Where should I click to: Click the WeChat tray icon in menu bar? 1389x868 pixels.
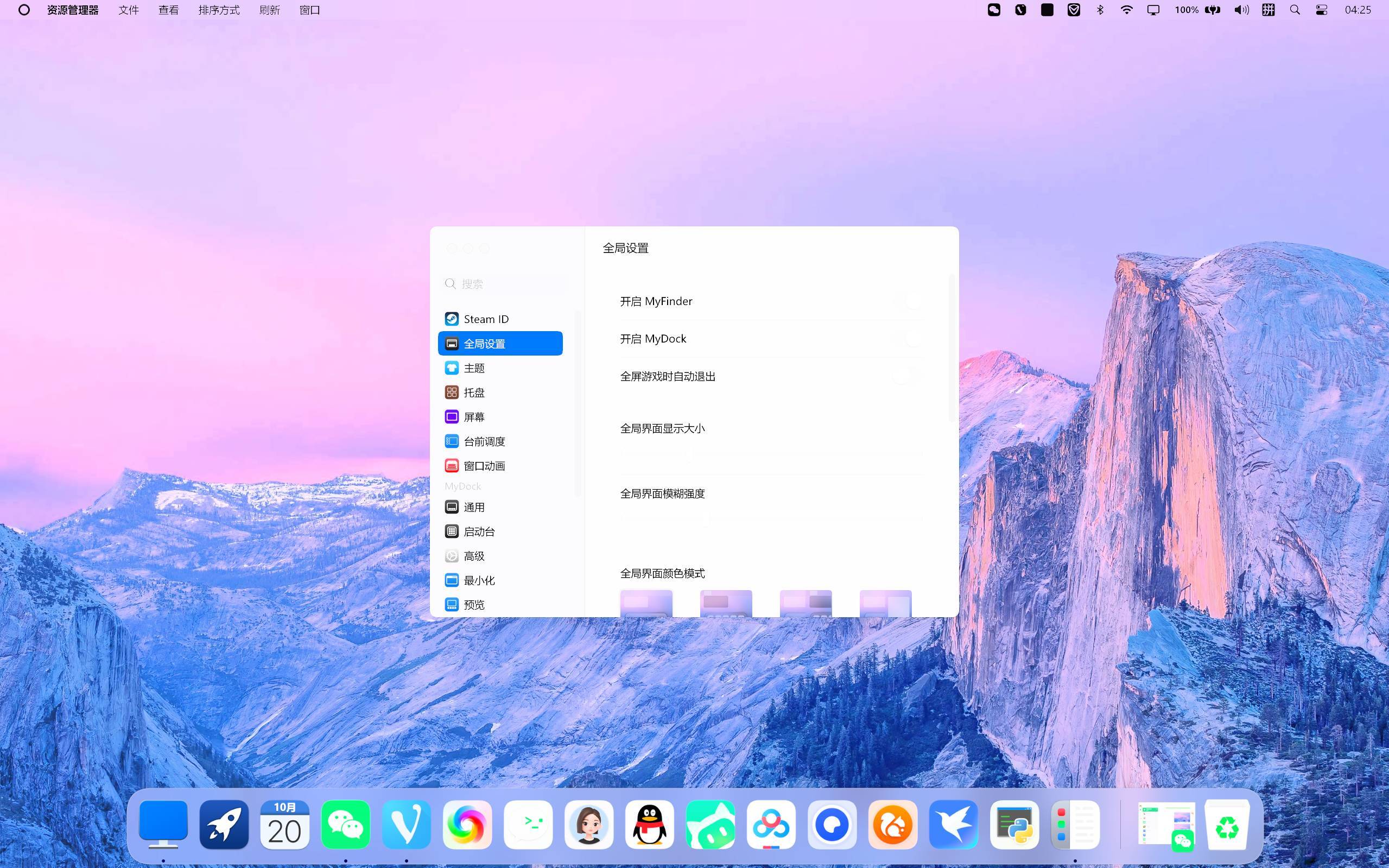tap(994, 10)
